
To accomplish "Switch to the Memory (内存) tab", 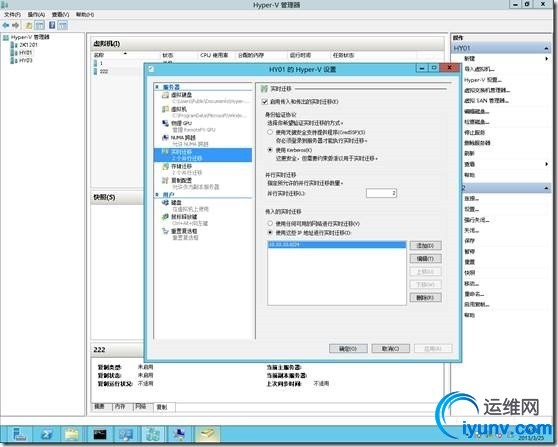I will (120, 406).
